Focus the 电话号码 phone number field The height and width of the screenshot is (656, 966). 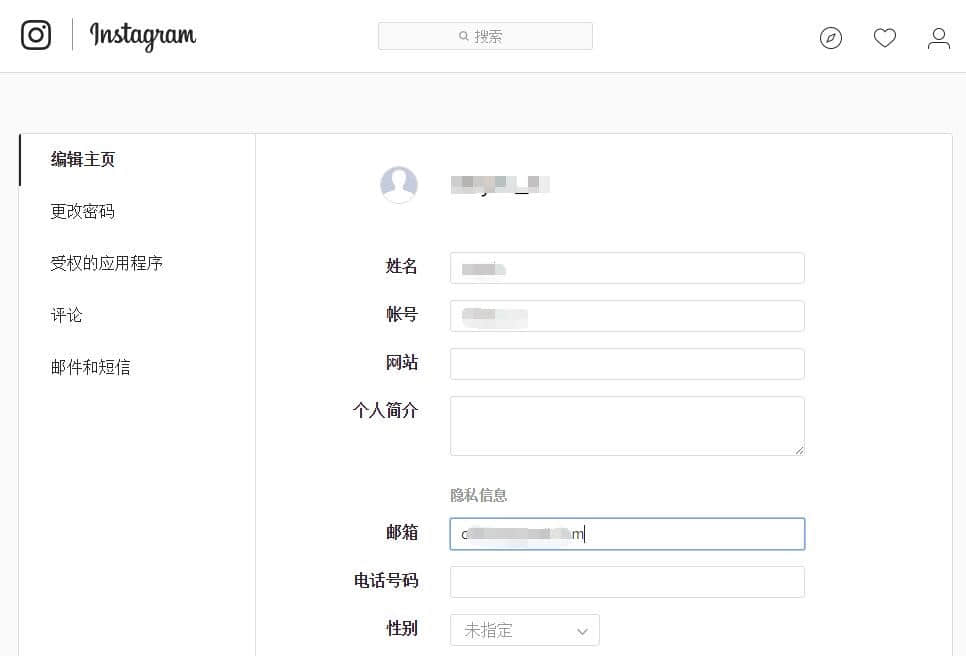[627, 582]
